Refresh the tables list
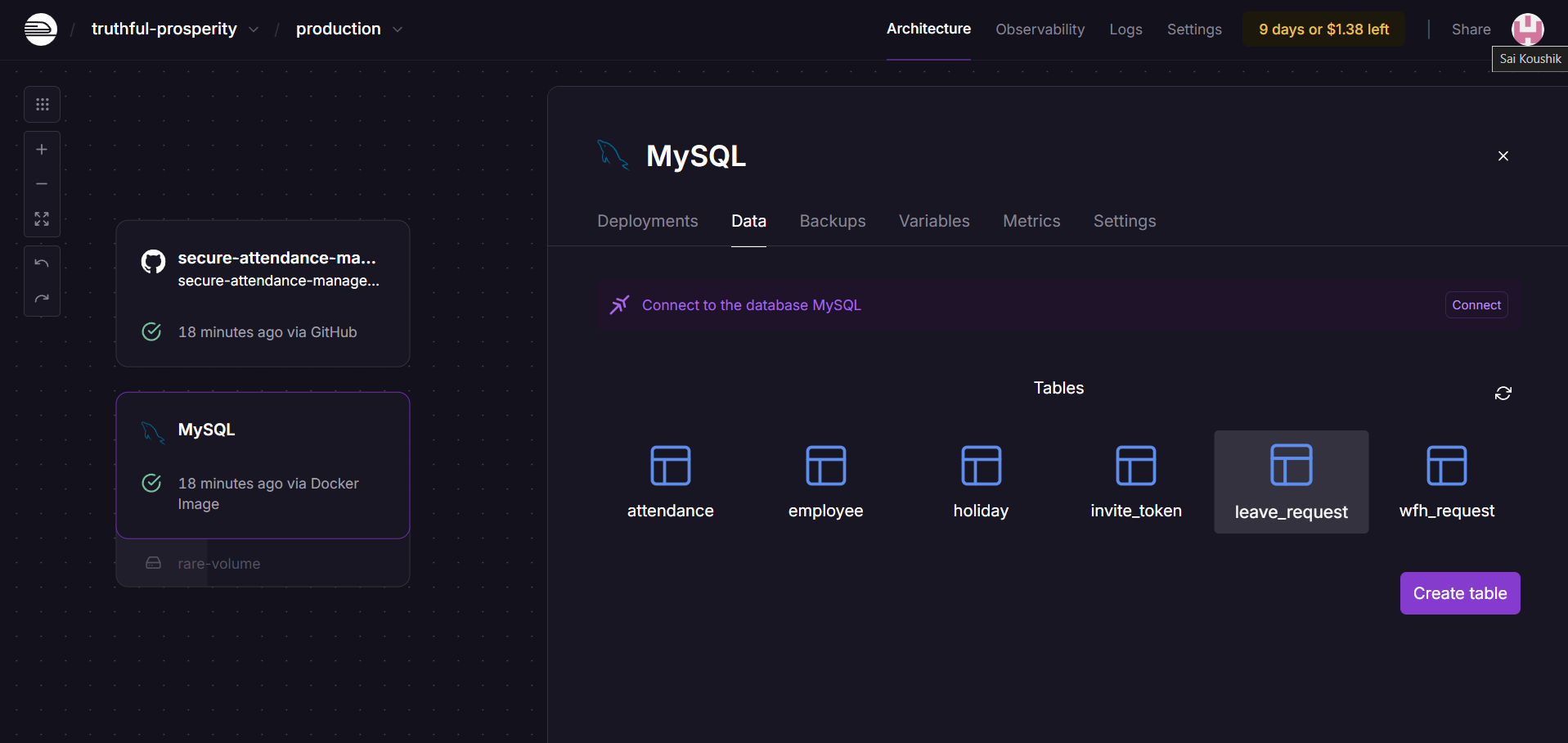 (x=1503, y=394)
